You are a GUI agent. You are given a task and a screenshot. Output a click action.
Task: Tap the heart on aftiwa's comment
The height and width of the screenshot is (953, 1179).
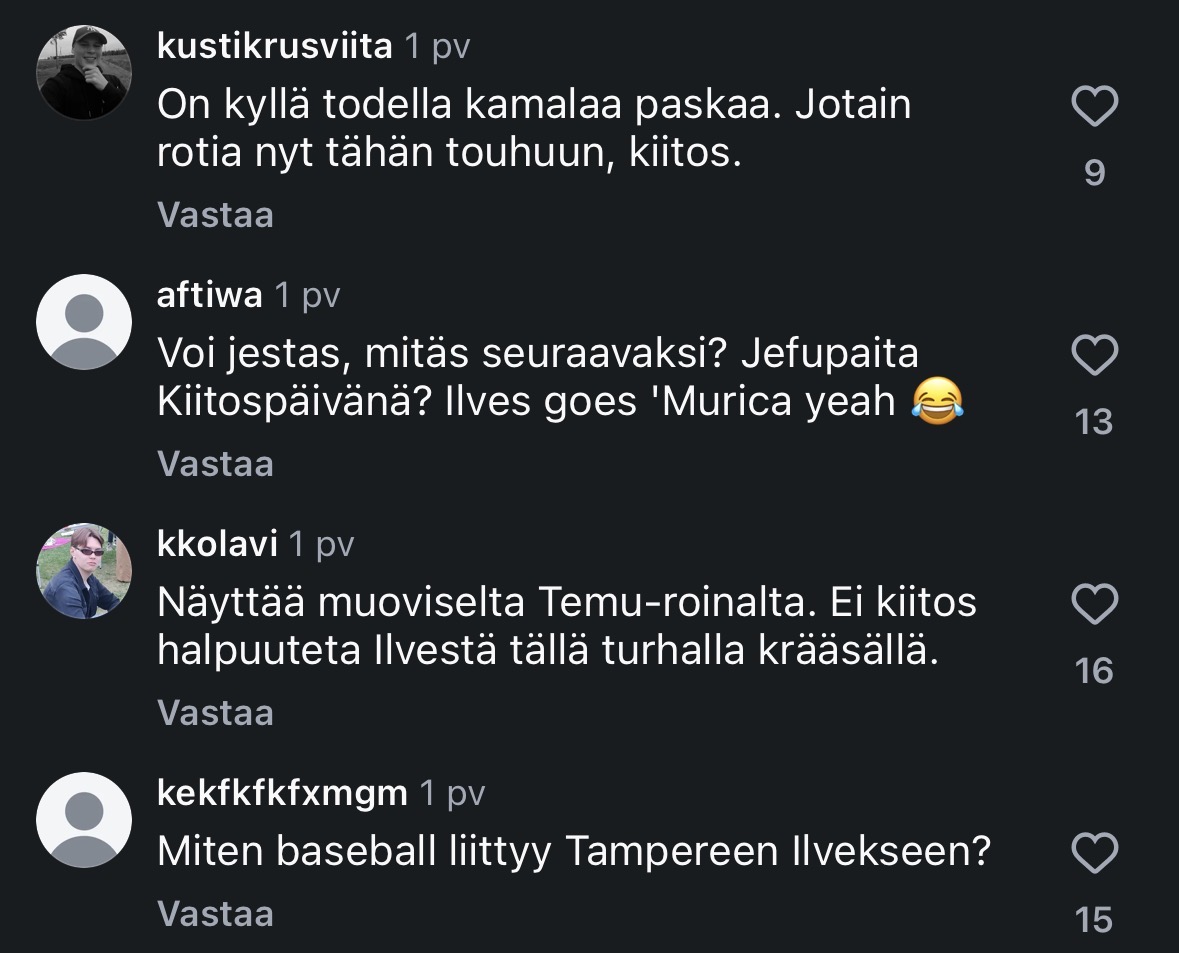pos(1094,355)
